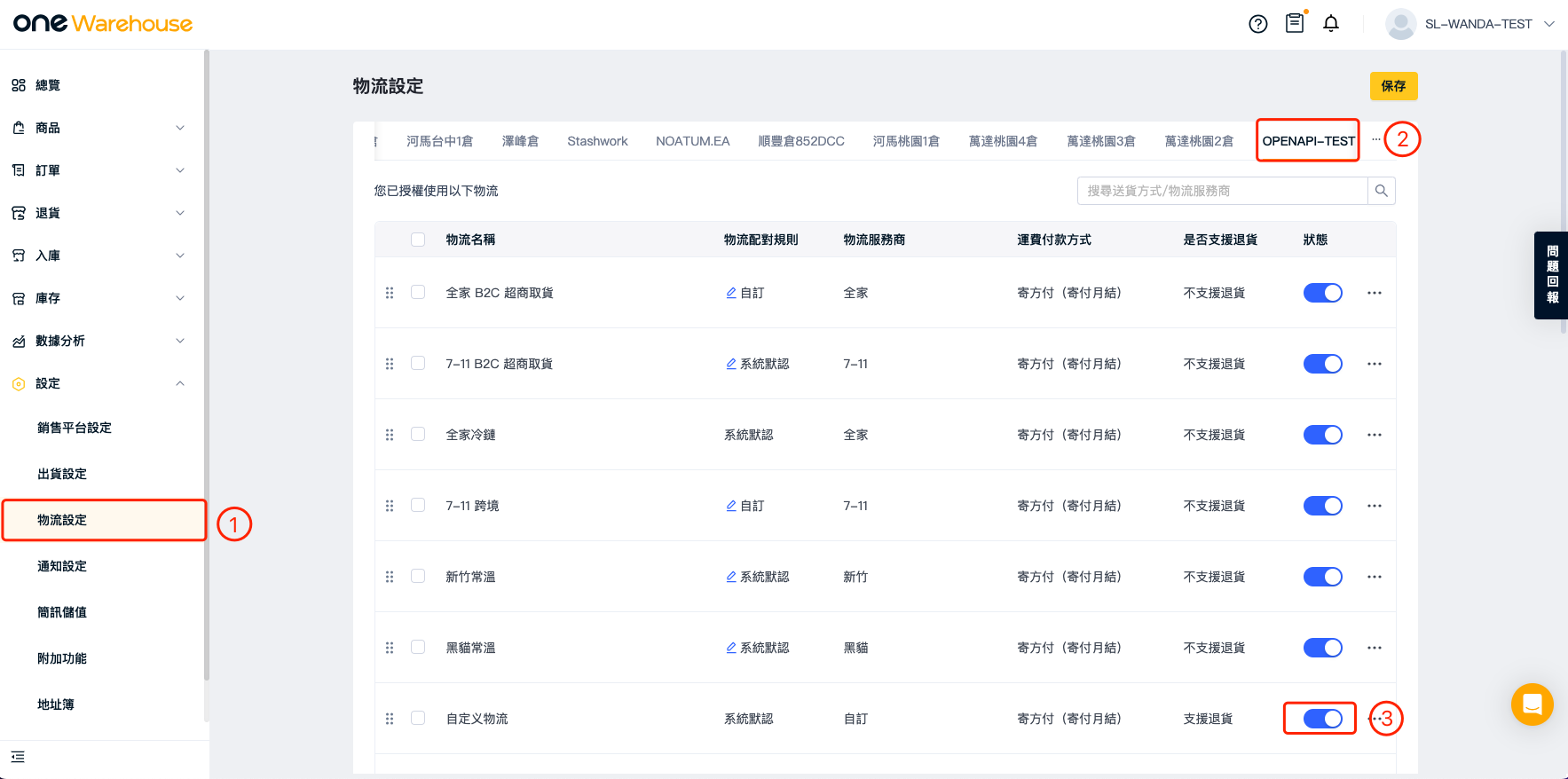Click the 保存 save button
The width and height of the screenshot is (1568, 779).
(1393, 86)
